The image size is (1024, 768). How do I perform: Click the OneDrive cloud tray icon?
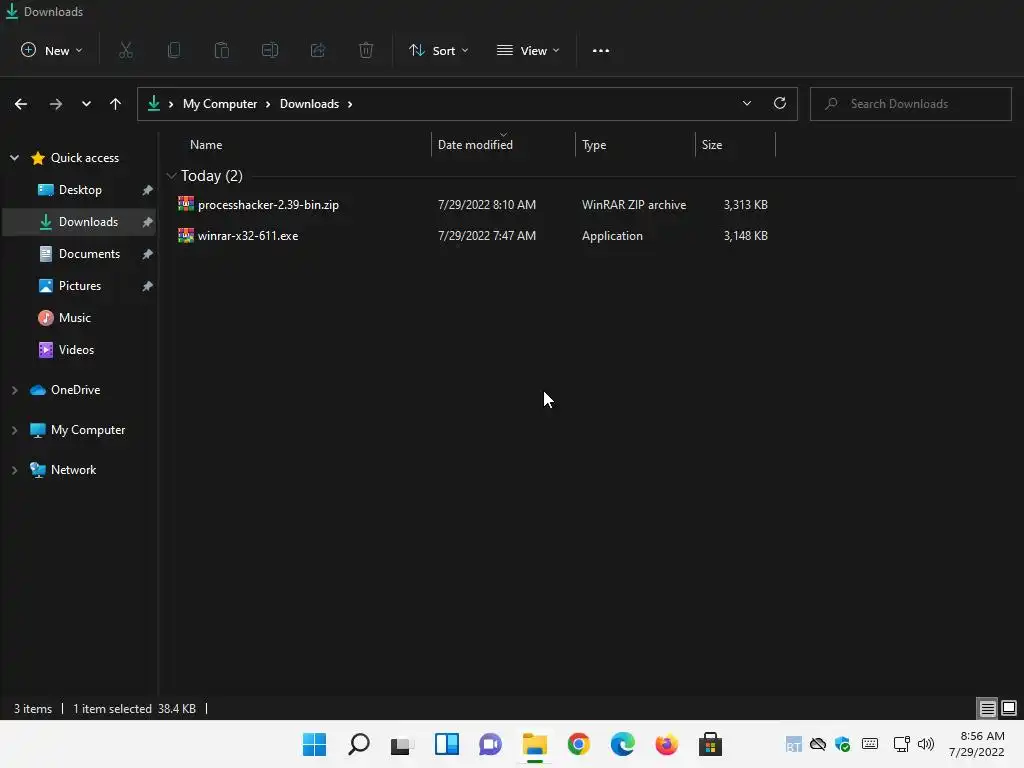818,744
